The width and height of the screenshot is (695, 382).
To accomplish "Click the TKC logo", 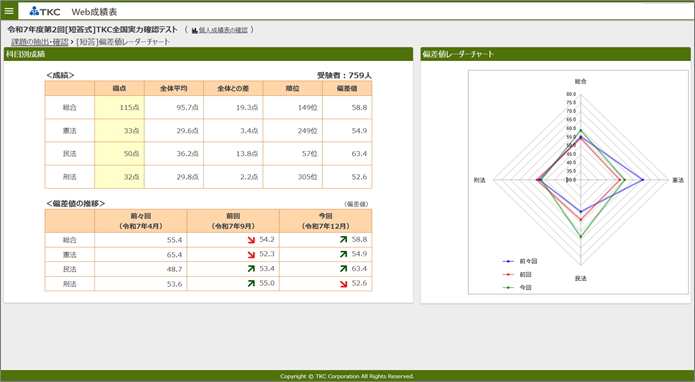I will [x=45, y=12].
